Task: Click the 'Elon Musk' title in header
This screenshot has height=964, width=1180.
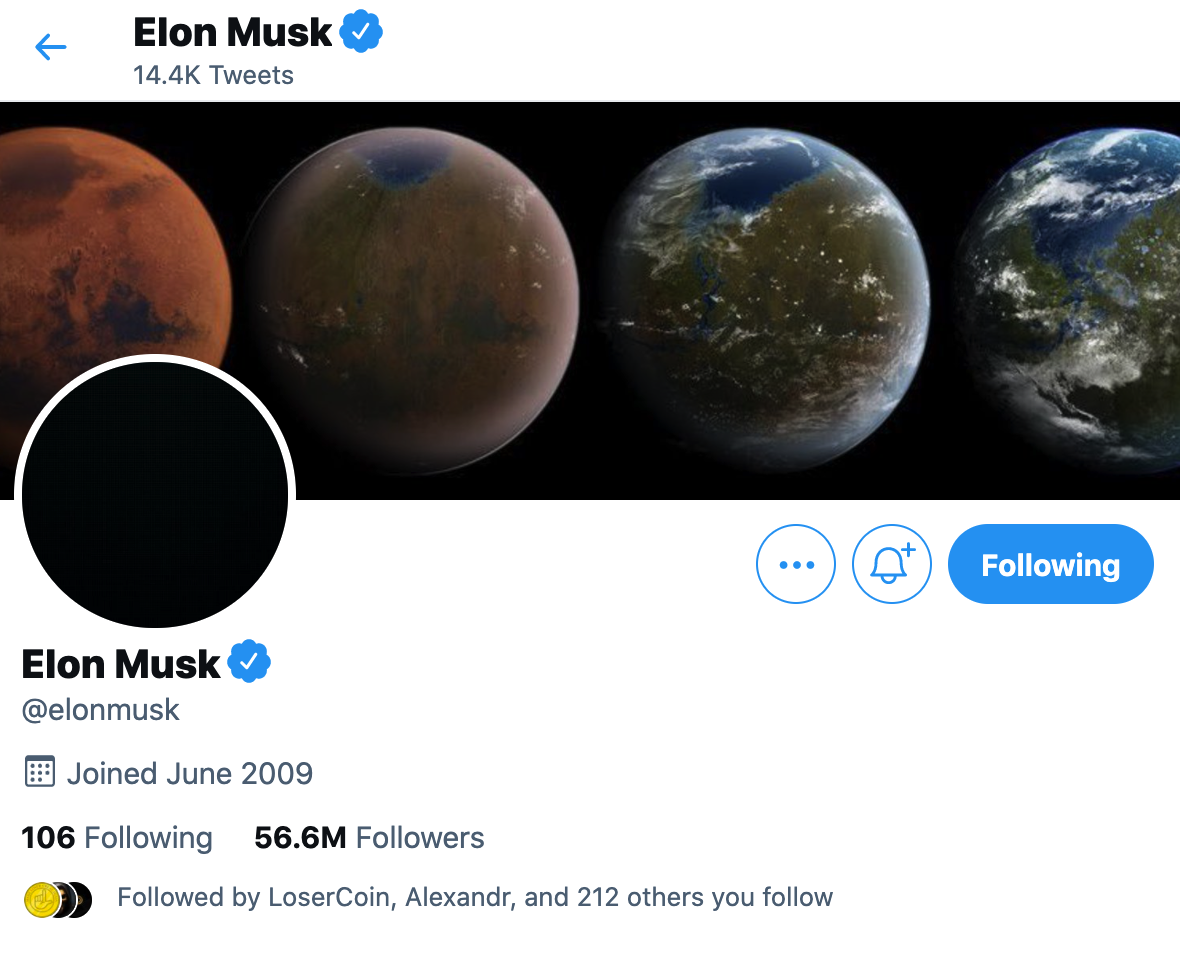Action: pos(232,32)
